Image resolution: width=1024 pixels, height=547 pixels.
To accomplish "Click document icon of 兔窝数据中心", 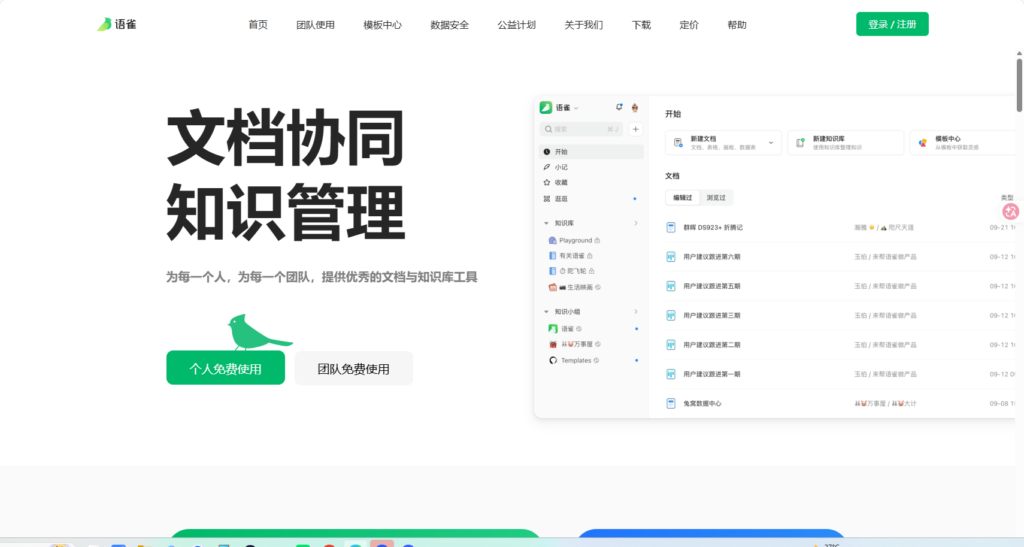I will (671, 403).
